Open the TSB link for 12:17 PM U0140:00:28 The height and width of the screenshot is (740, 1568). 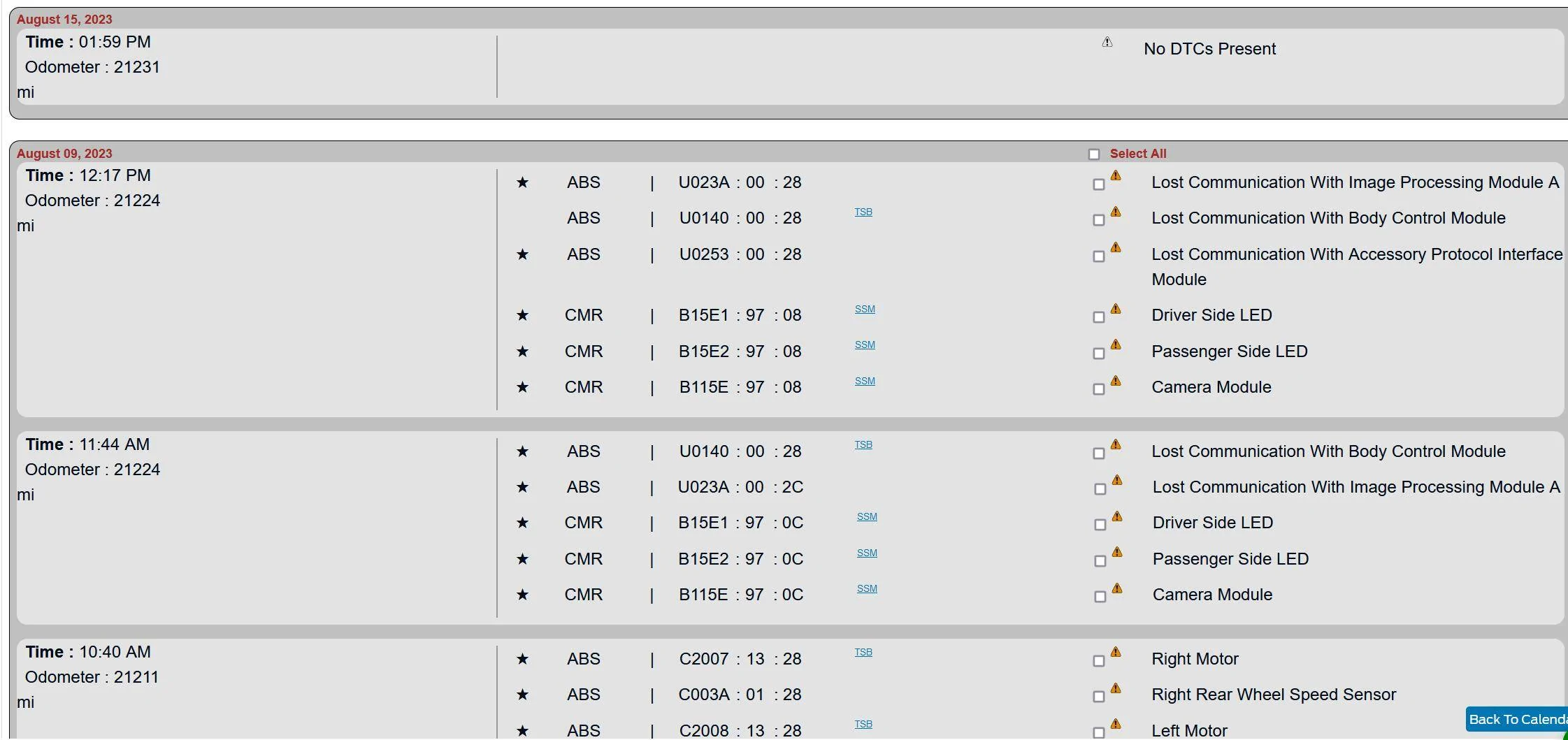(863, 212)
